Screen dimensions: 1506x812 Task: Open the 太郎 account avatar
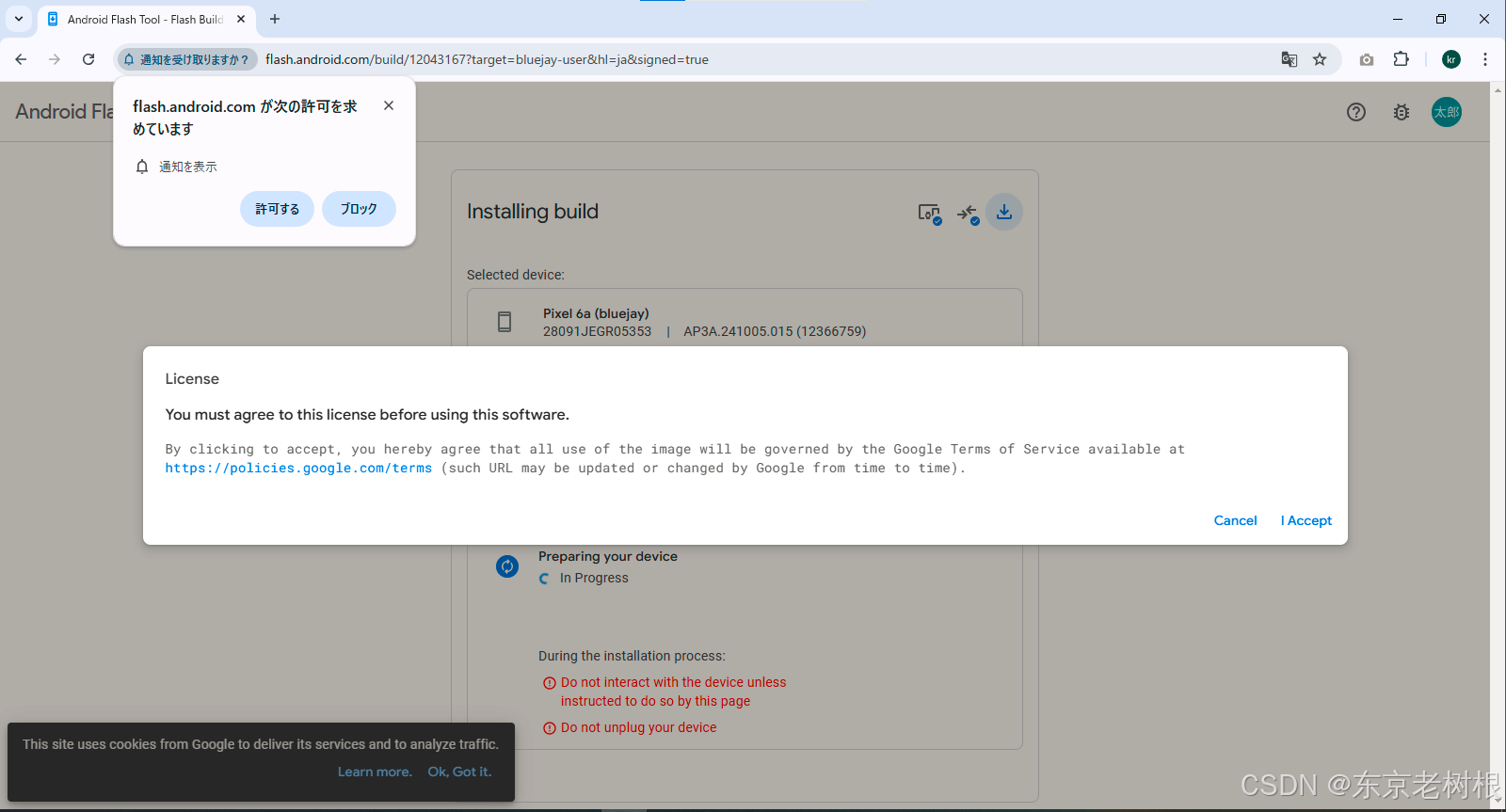click(1447, 112)
